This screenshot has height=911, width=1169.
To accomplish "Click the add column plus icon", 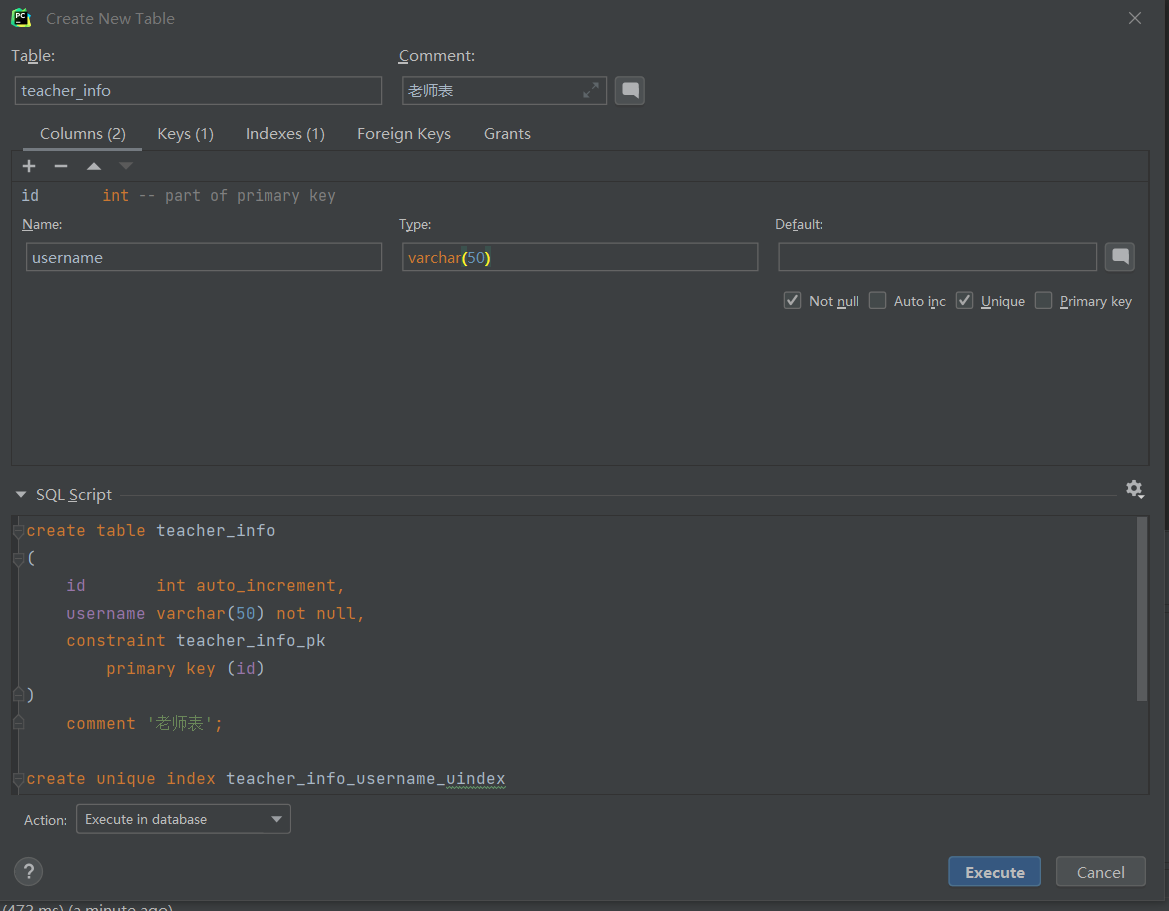I will (29, 166).
